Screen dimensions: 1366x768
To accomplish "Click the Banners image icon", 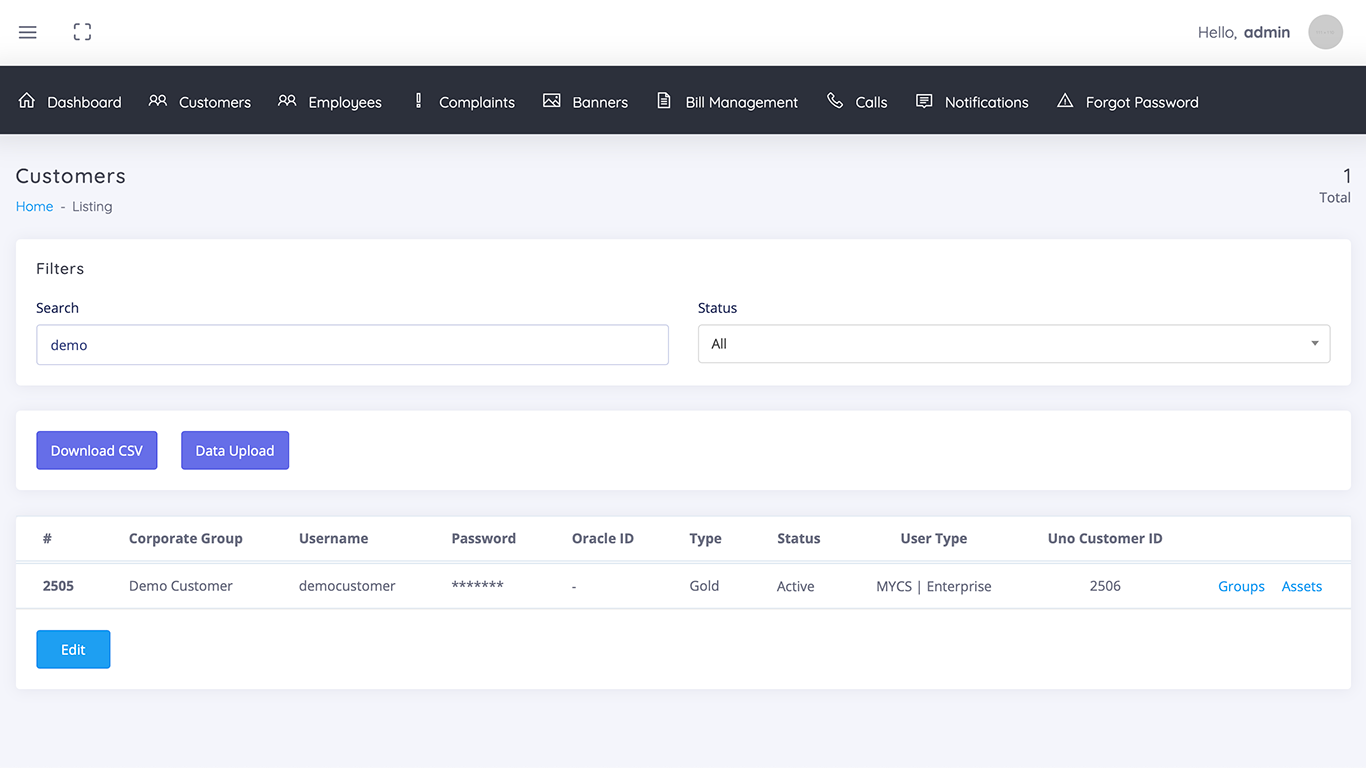I will click(551, 101).
